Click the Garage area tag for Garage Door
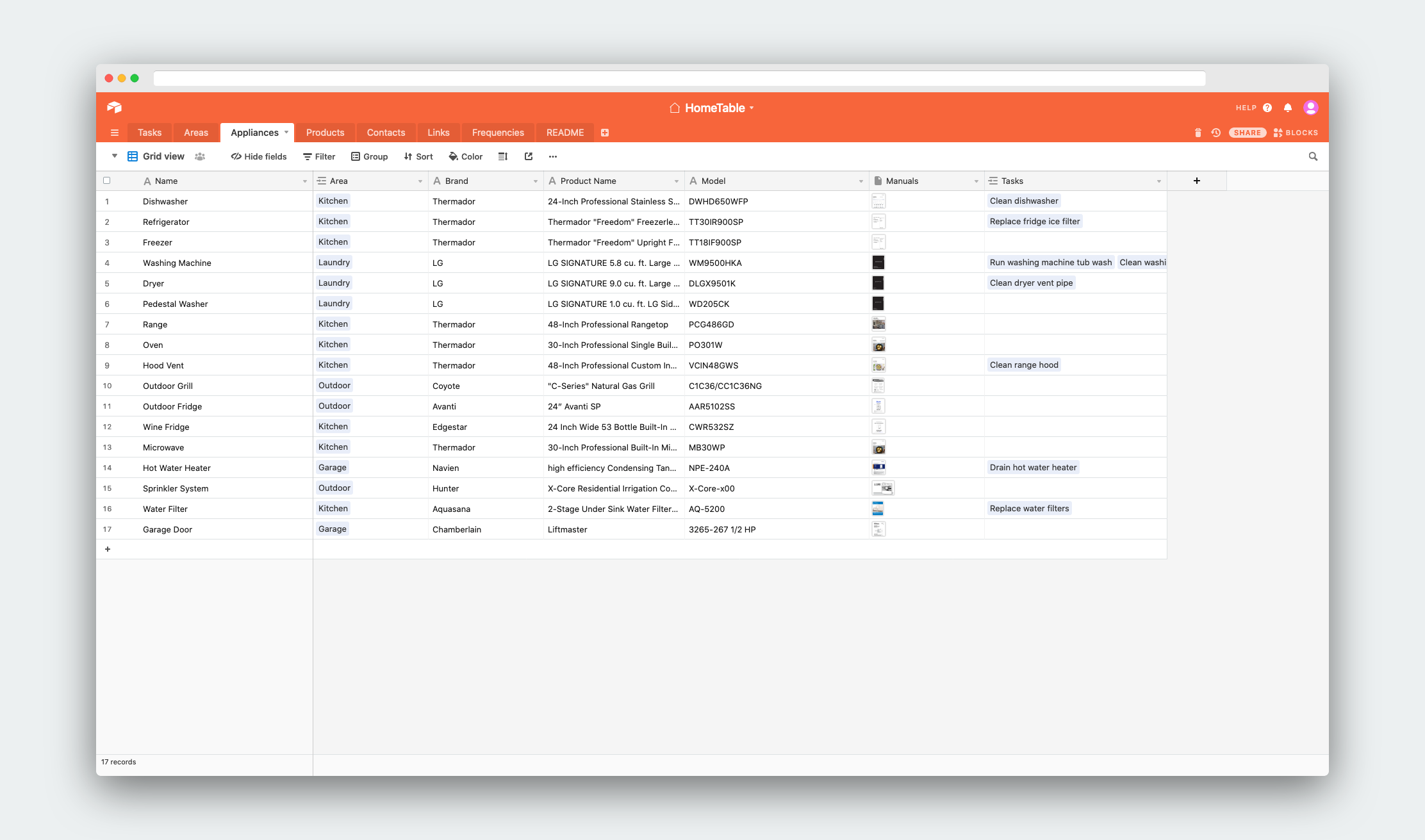Screen dimensions: 1425x840 pyautogui.click(x=333, y=529)
